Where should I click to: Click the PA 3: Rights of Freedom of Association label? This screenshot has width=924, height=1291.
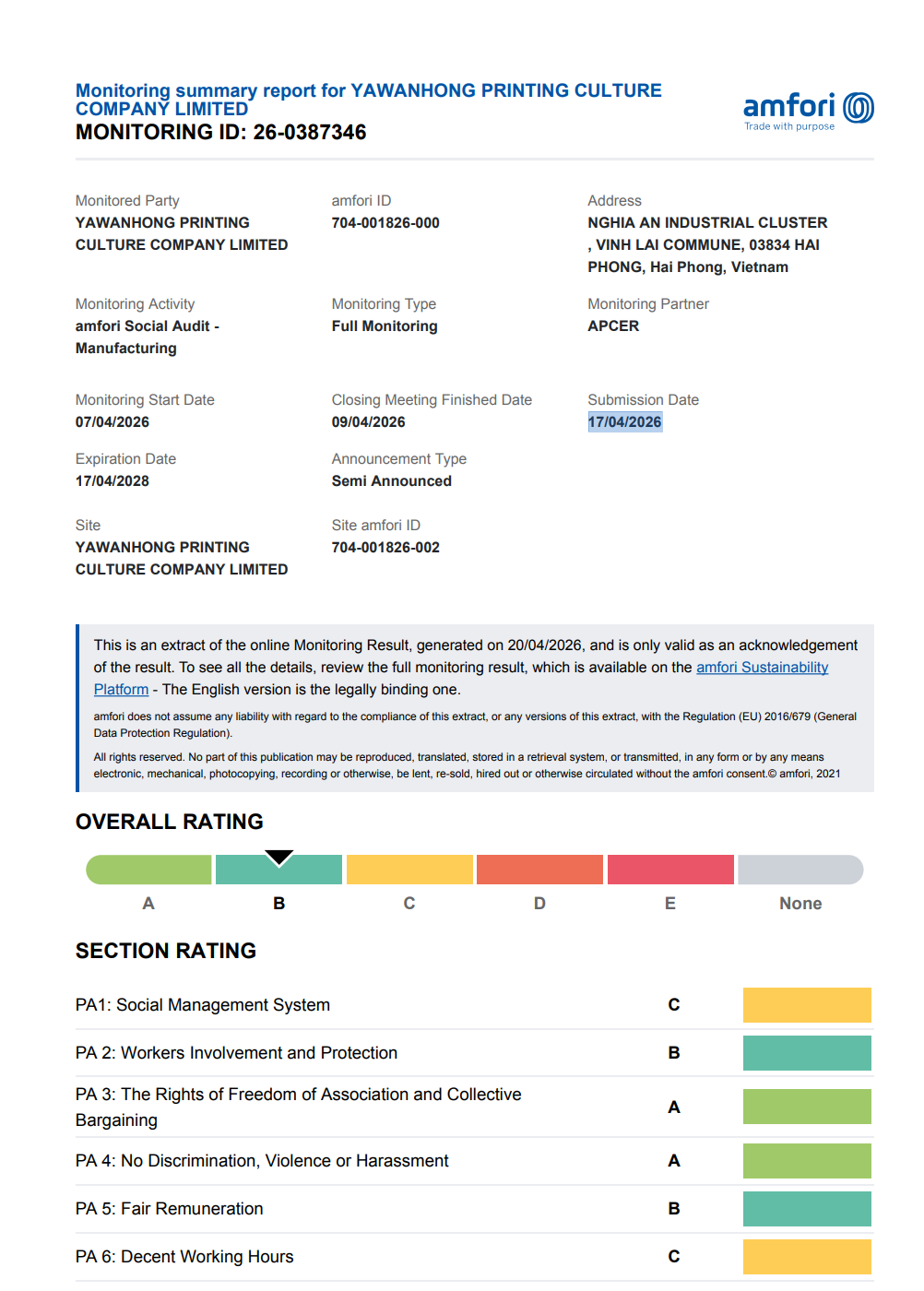click(x=299, y=1107)
